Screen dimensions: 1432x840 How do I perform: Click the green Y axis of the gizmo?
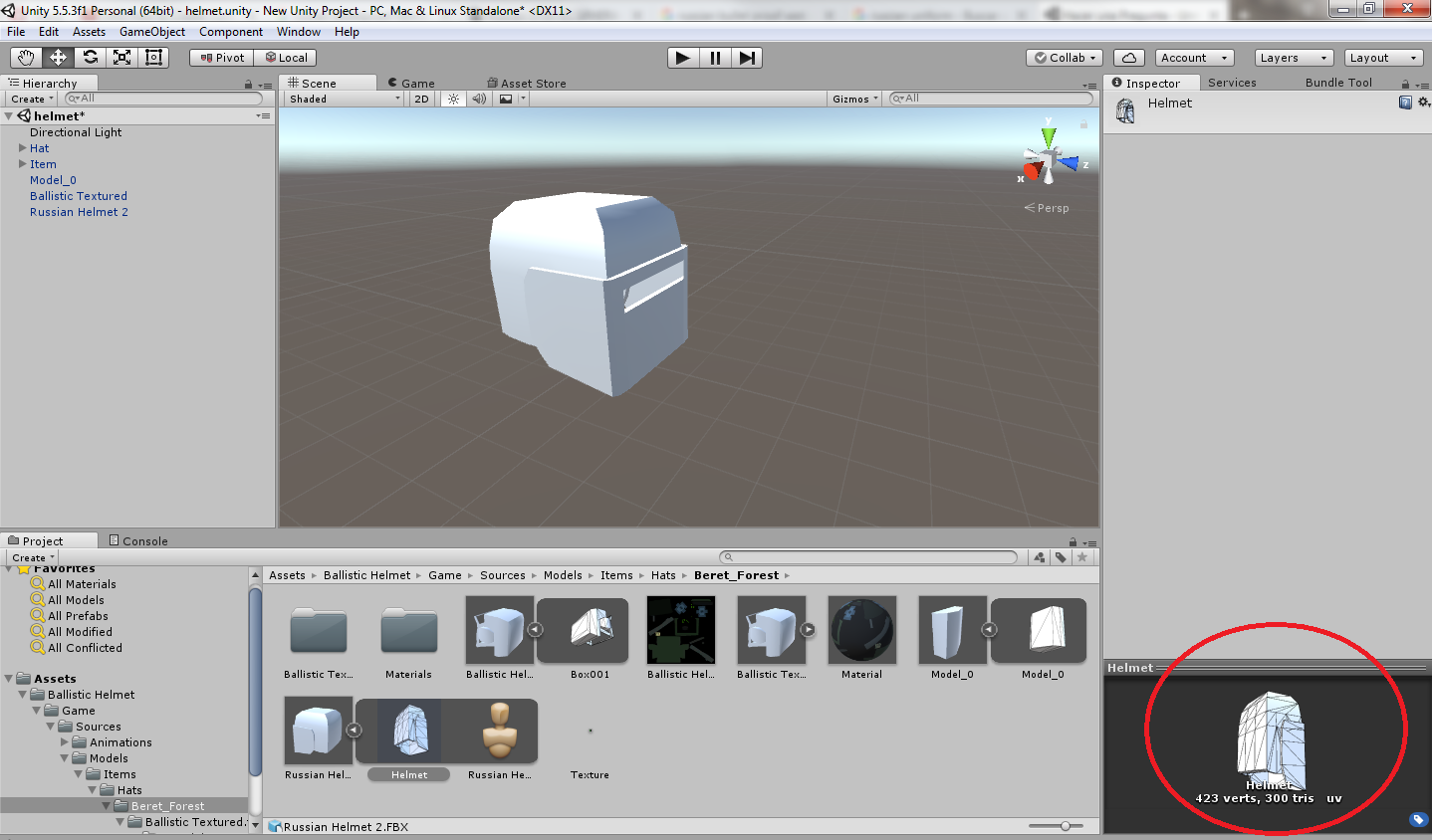pyautogui.click(x=1048, y=135)
